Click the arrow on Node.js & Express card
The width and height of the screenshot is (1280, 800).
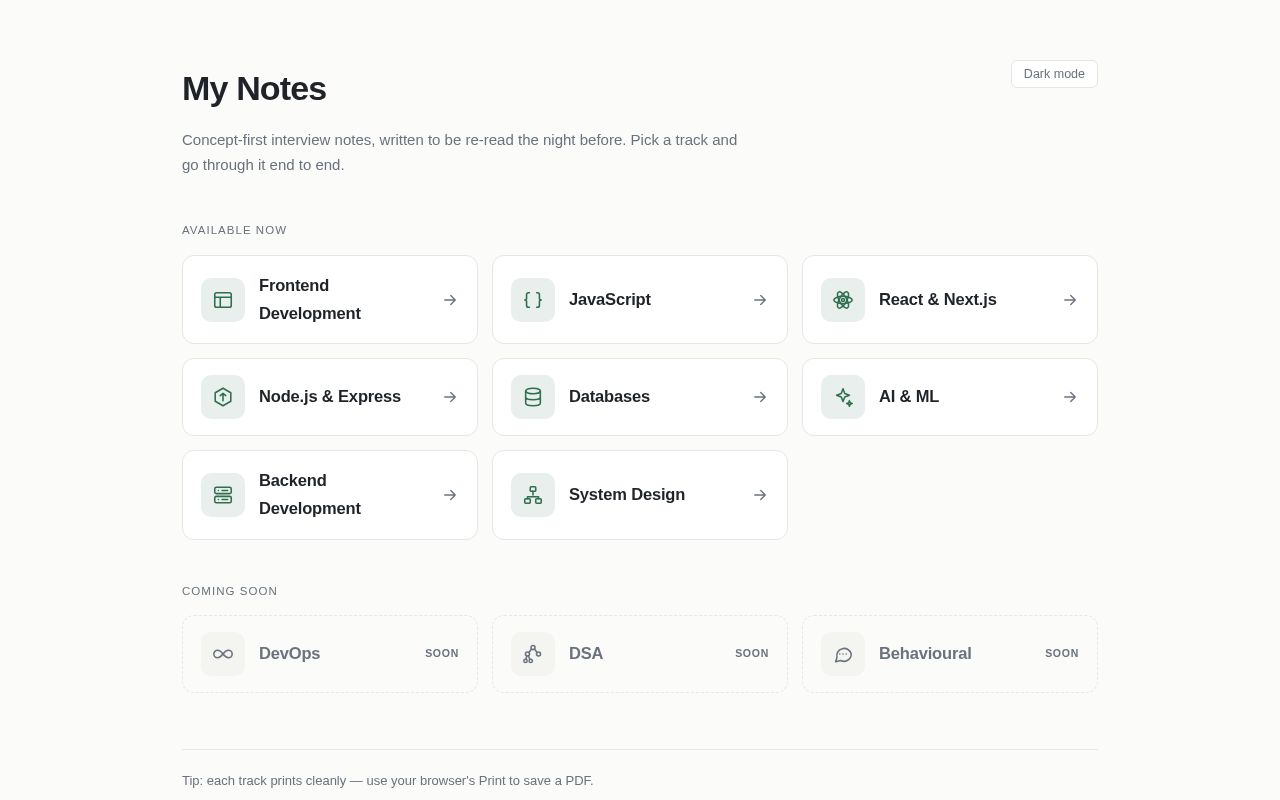(450, 397)
